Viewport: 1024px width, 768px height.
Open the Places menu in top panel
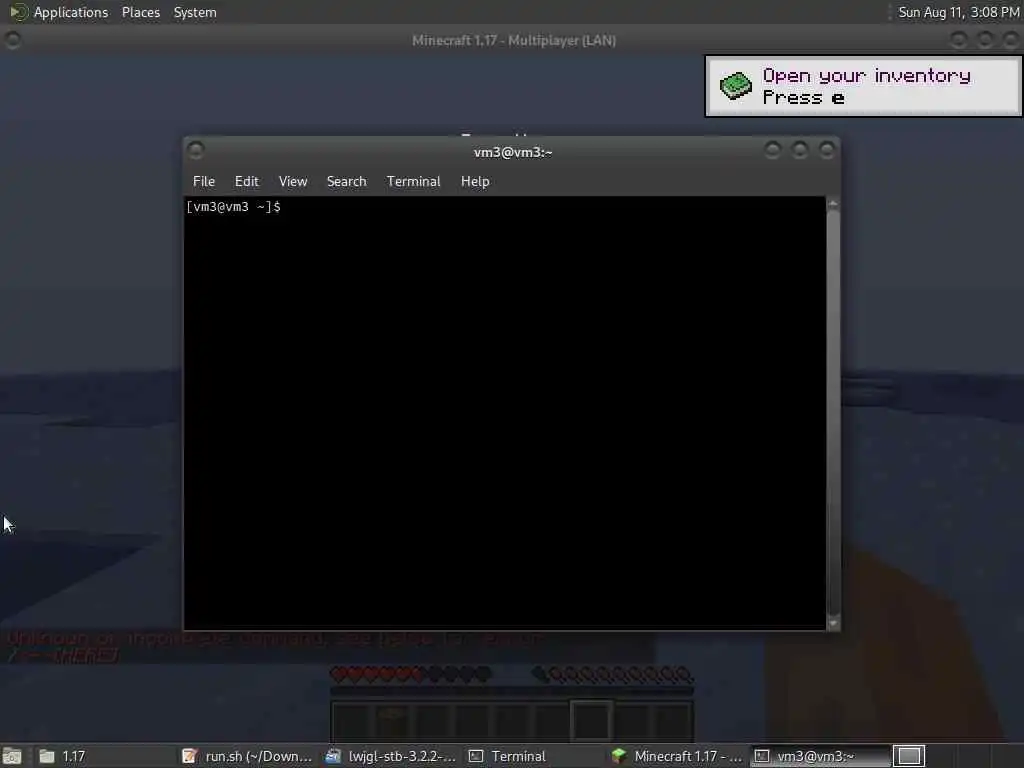[x=140, y=12]
